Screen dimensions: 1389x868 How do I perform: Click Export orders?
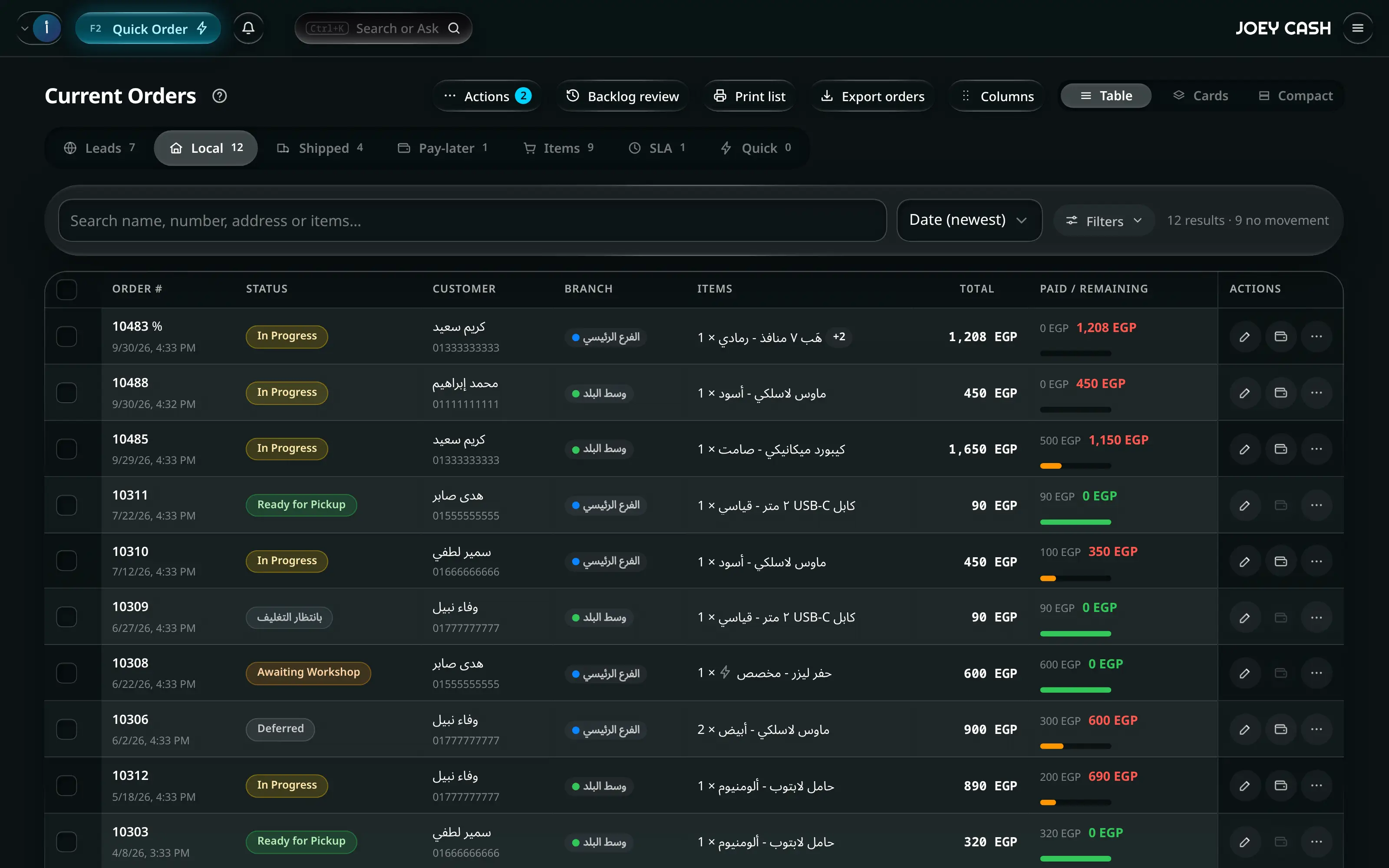pyautogui.click(x=873, y=96)
